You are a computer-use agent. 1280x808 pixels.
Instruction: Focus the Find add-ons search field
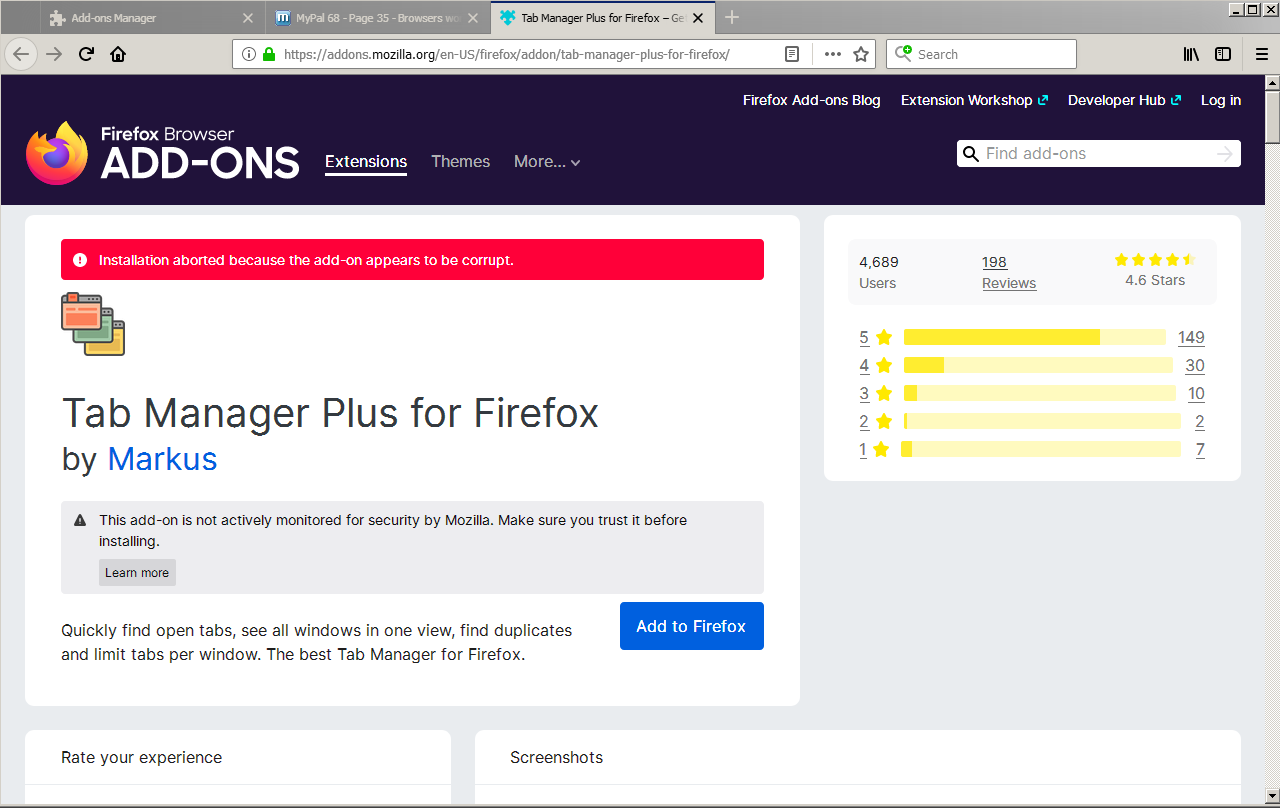point(1097,153)
